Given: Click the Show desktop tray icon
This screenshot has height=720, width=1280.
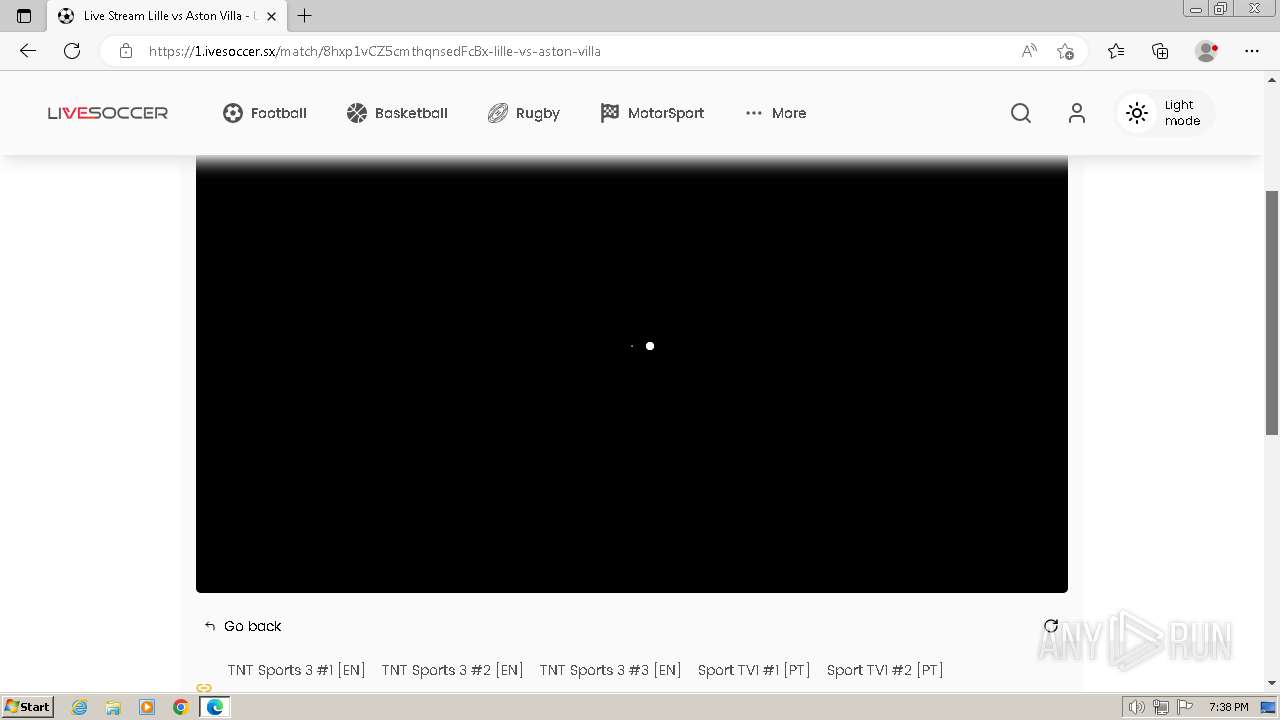Looking at the screenshot, I should pyautogui.click(x=1268, y=707).
